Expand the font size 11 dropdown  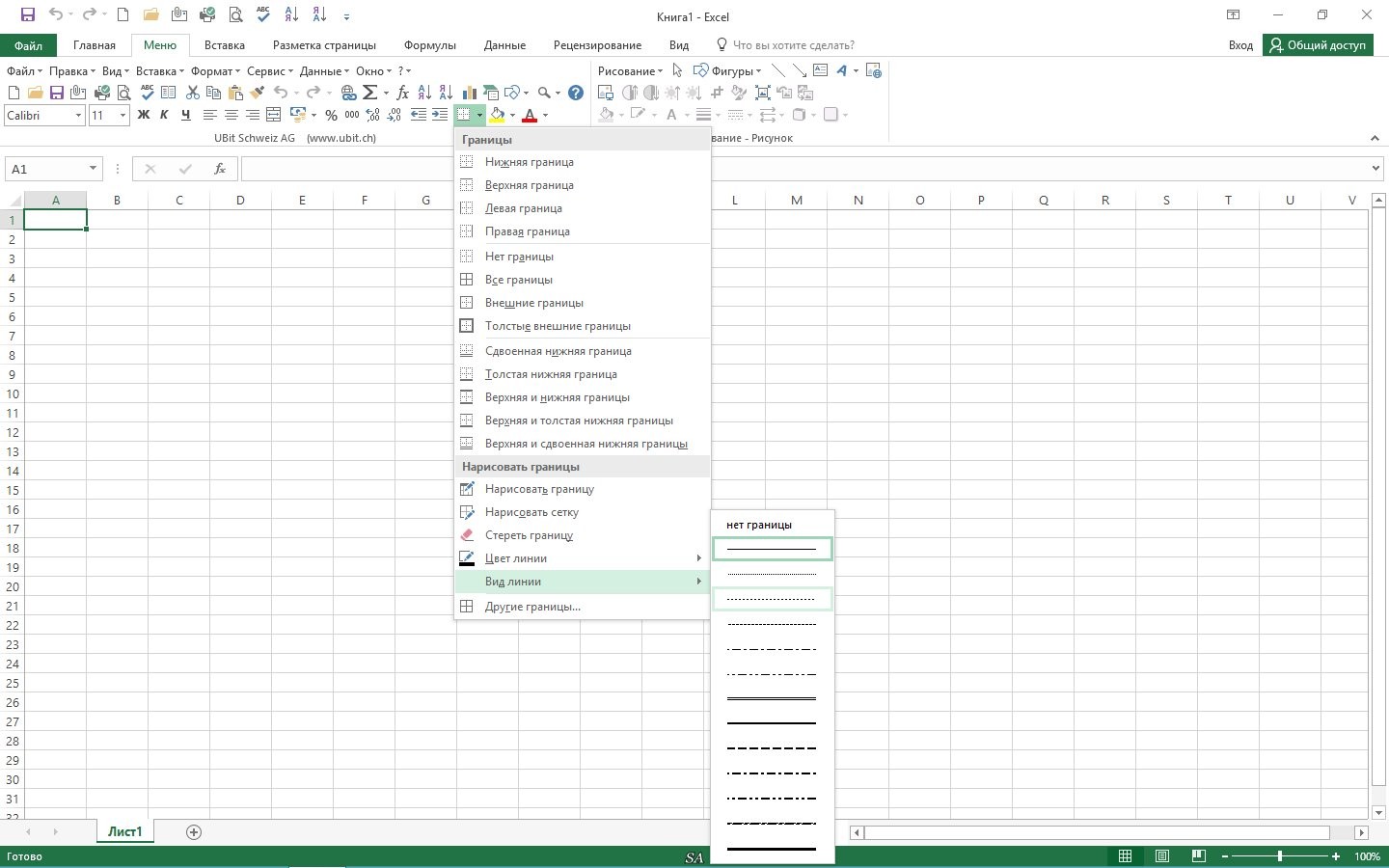(x=123, y=116)
